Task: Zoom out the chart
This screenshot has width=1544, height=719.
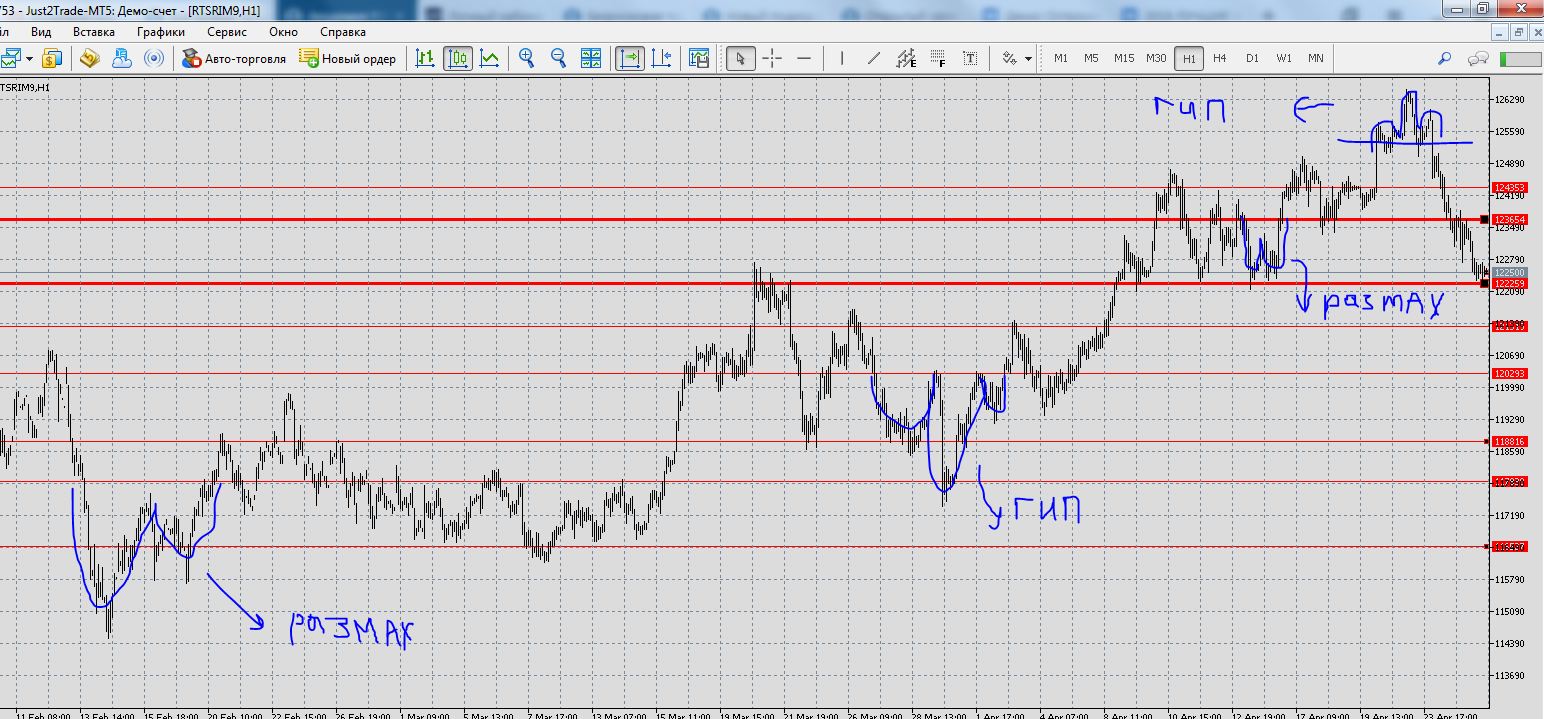Action: 558,58
